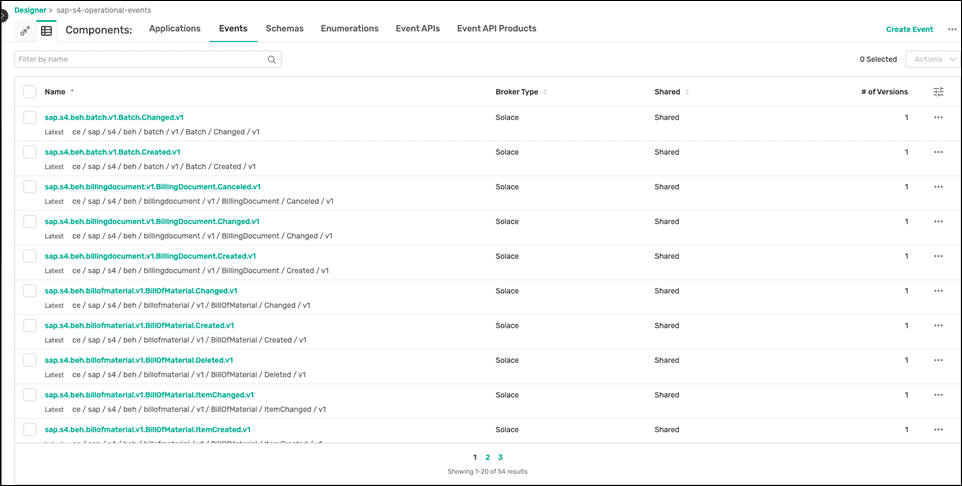Go to results page 3

[x=501, y=457]
